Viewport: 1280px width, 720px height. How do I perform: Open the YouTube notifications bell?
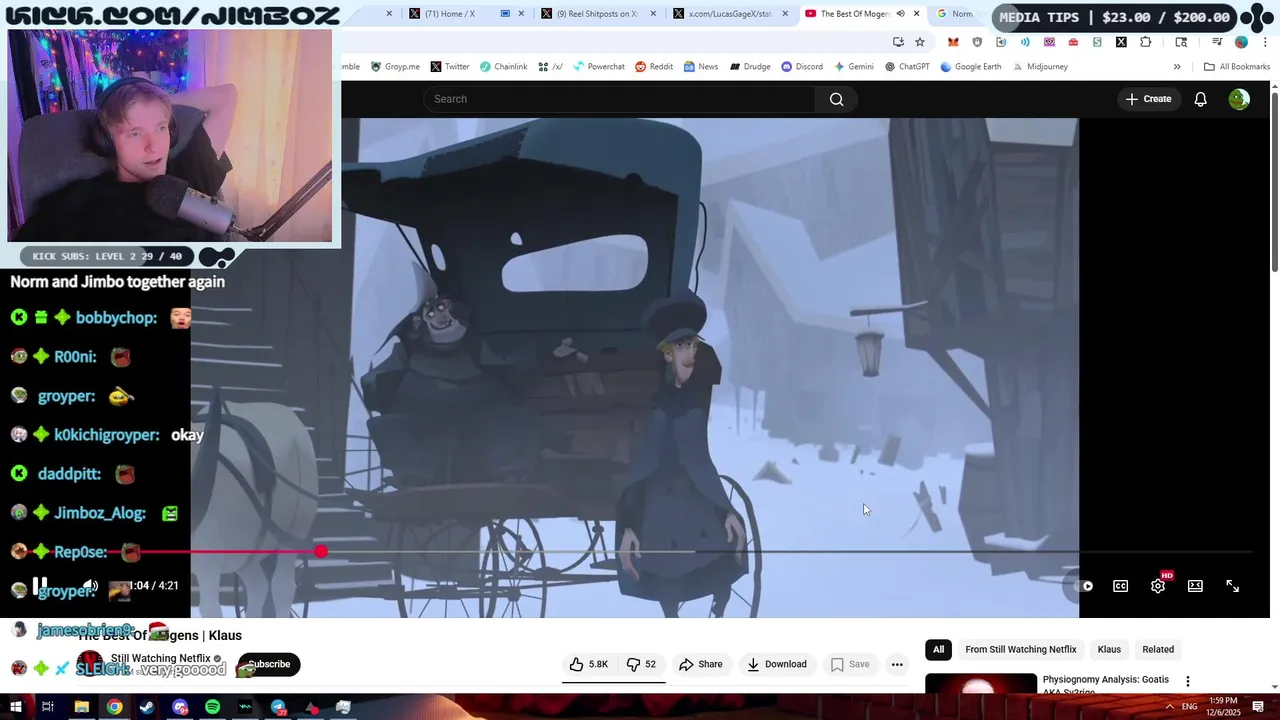[x=1200, y=99]
